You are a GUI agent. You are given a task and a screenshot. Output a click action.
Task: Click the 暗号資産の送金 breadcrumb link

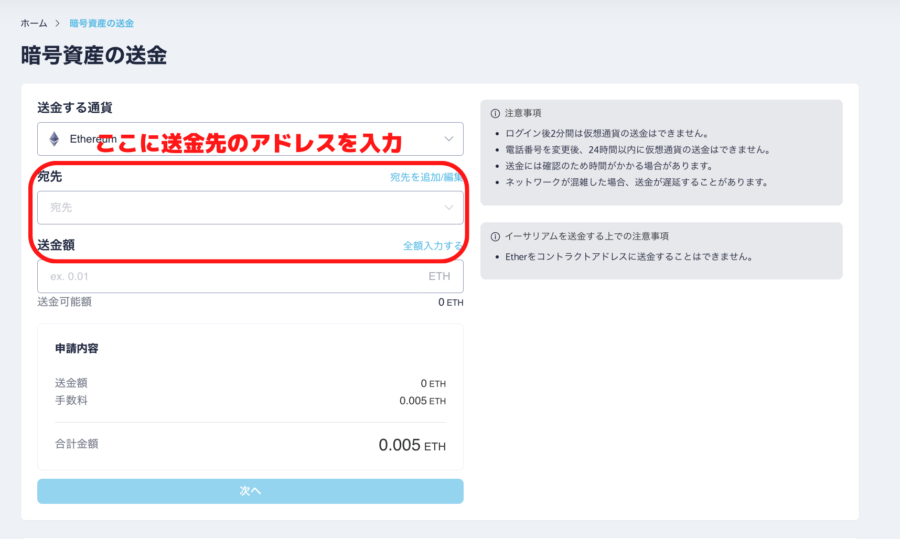102,24
